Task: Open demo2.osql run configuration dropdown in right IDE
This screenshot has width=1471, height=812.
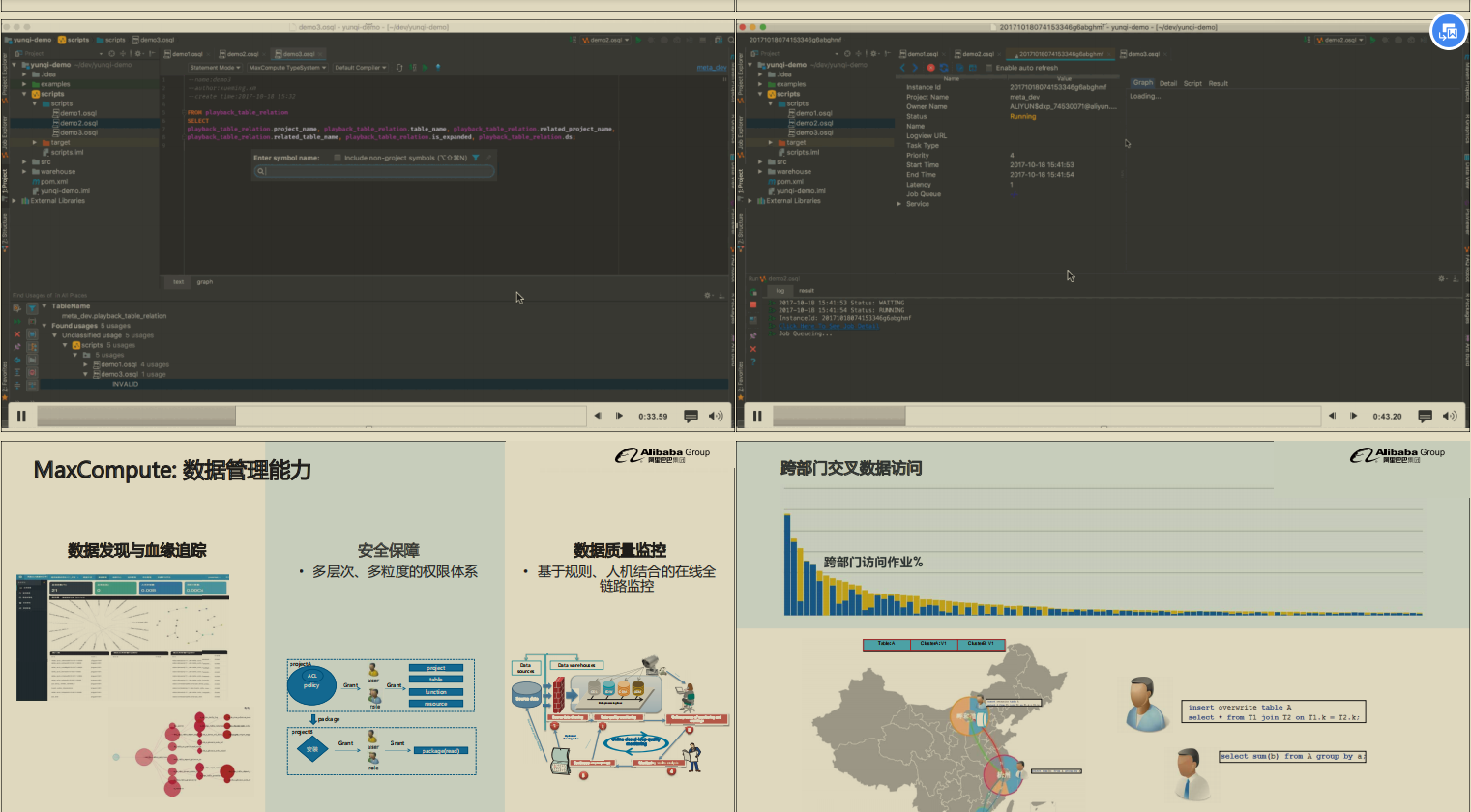Action: (x=1340, y=40)
